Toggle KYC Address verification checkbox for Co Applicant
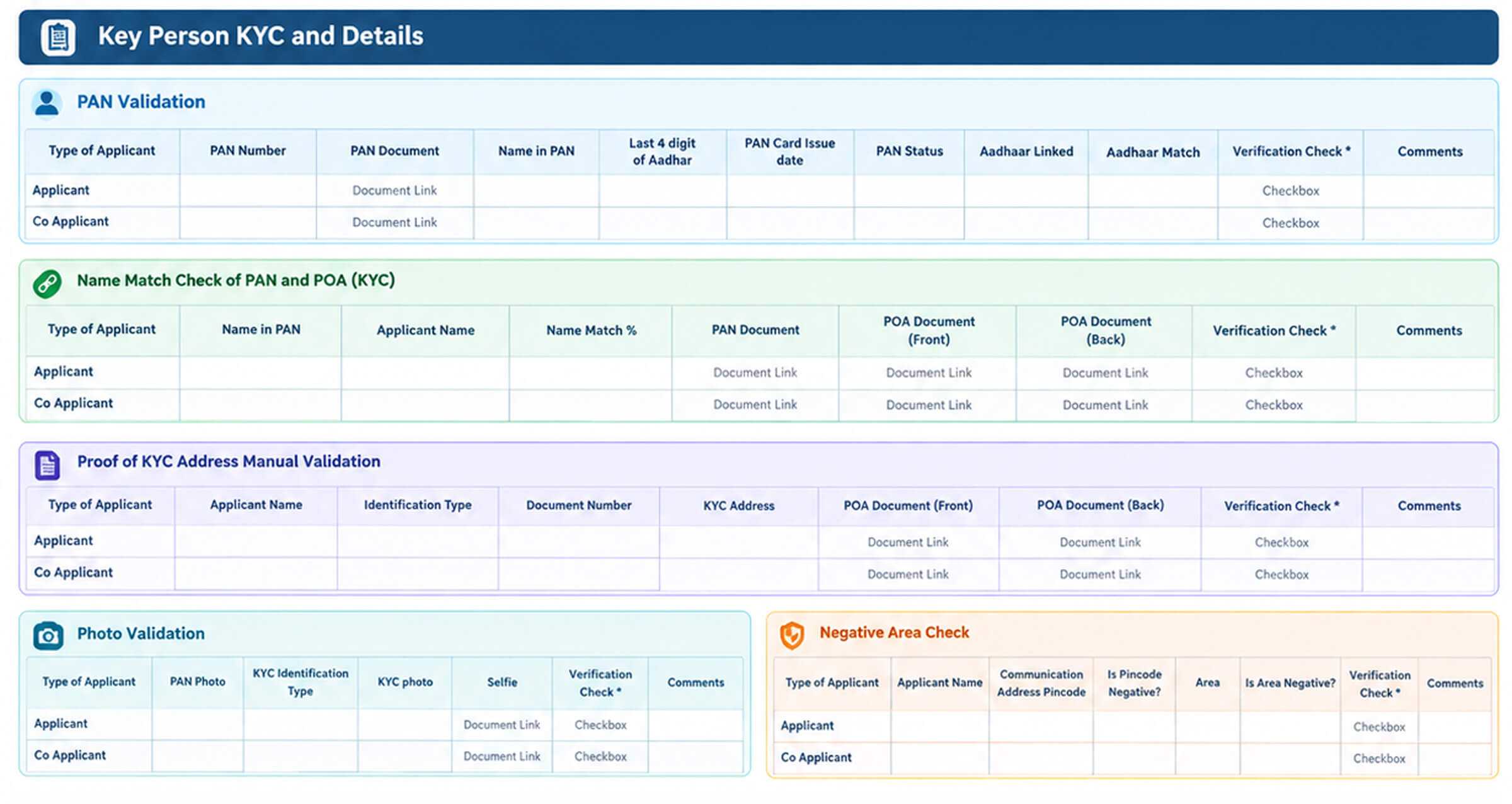 pyautogui.click(x=1281, y=575)
